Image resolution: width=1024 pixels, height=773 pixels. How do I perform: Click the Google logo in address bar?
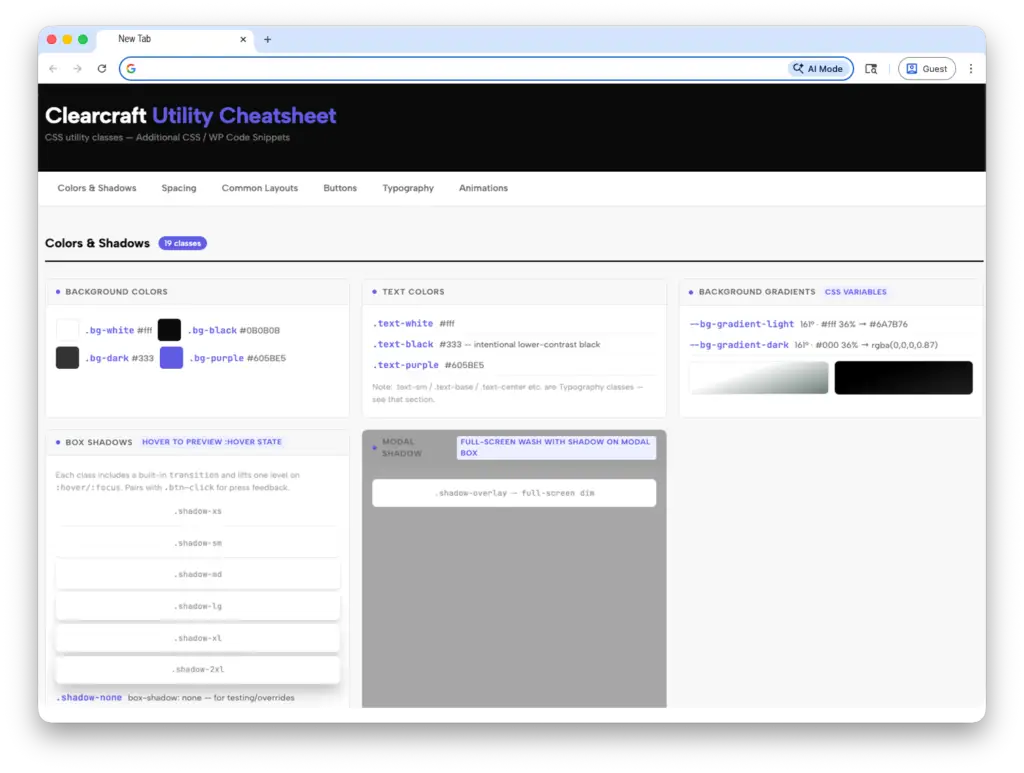(x=131, y=69)
